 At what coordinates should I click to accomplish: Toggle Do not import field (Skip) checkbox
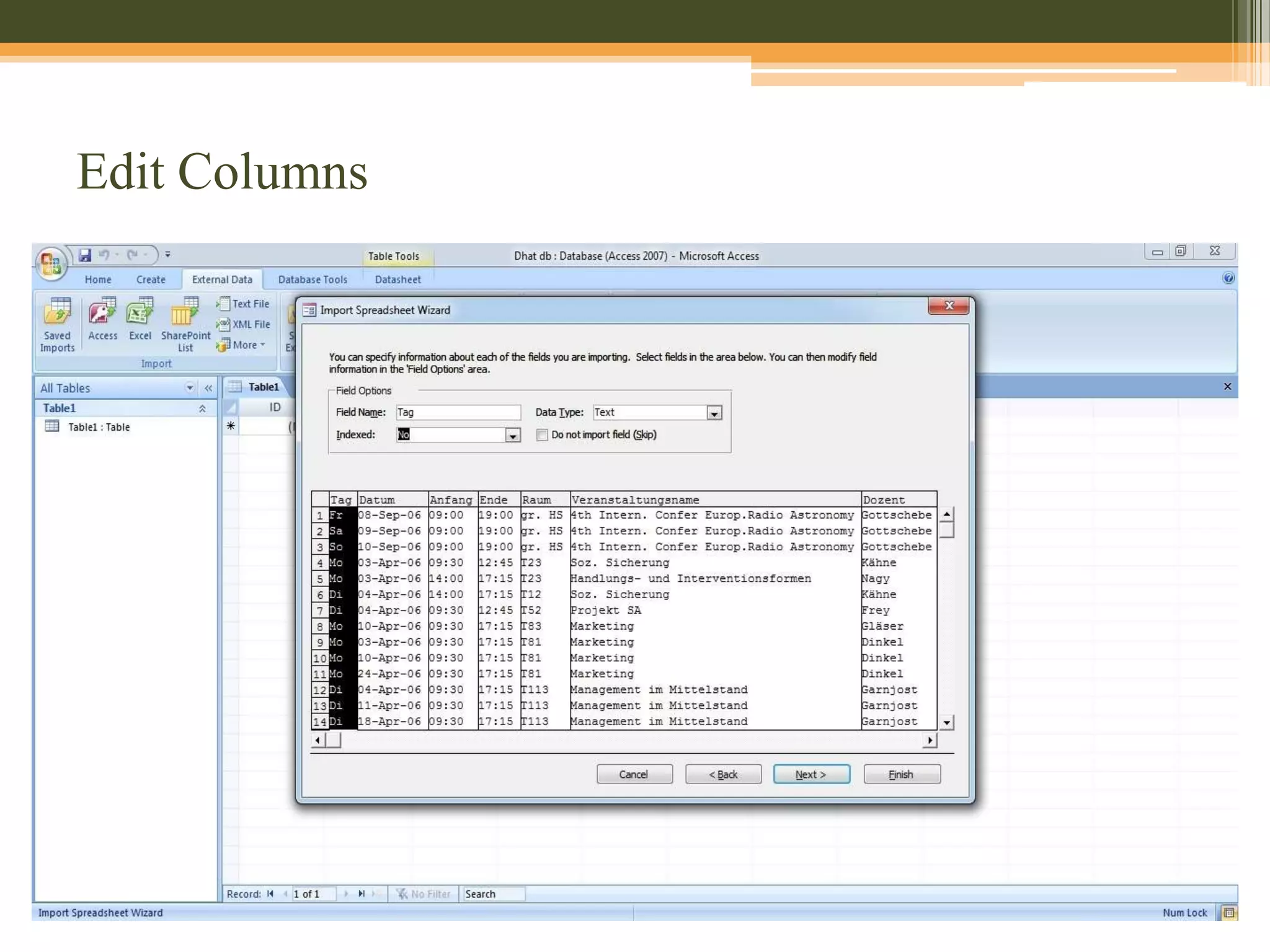pos(543,434)
